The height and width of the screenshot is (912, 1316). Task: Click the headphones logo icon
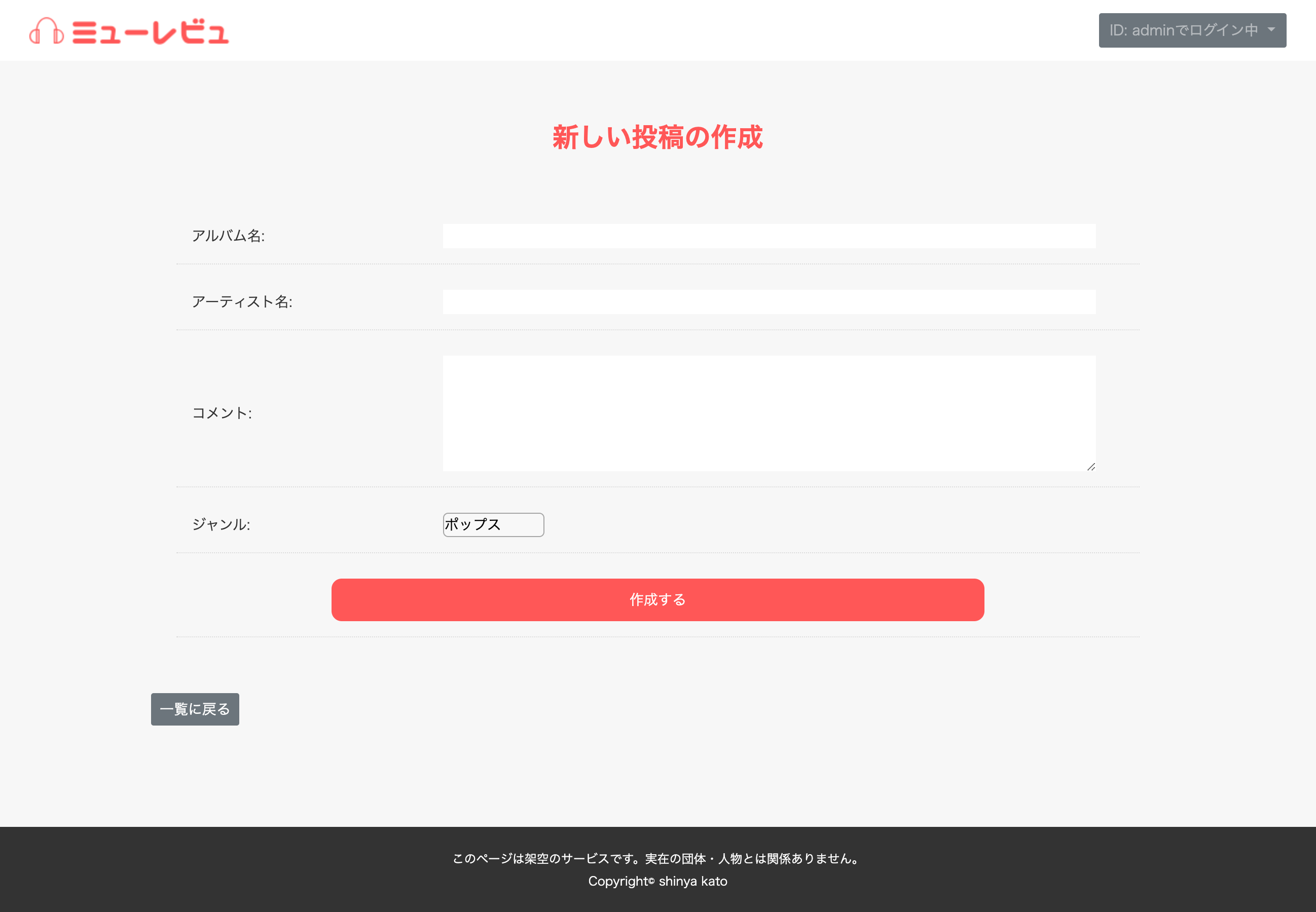pyautogui.click(x=46, y=31)
